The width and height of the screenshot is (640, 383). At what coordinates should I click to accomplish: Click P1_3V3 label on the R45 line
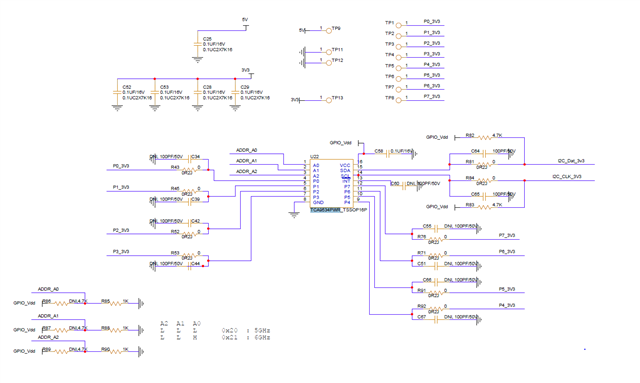[x=121, y=187]
